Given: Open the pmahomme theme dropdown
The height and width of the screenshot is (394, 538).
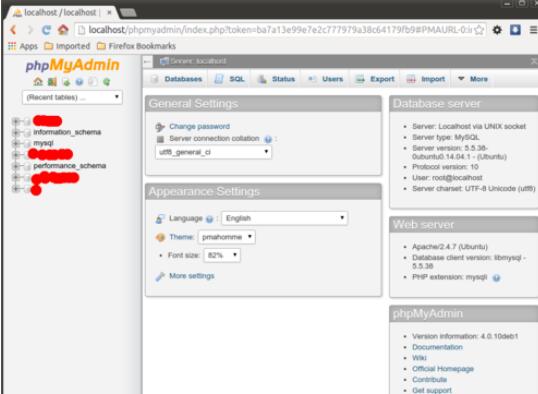Looking at the screenshot, I should pos(227,237).
